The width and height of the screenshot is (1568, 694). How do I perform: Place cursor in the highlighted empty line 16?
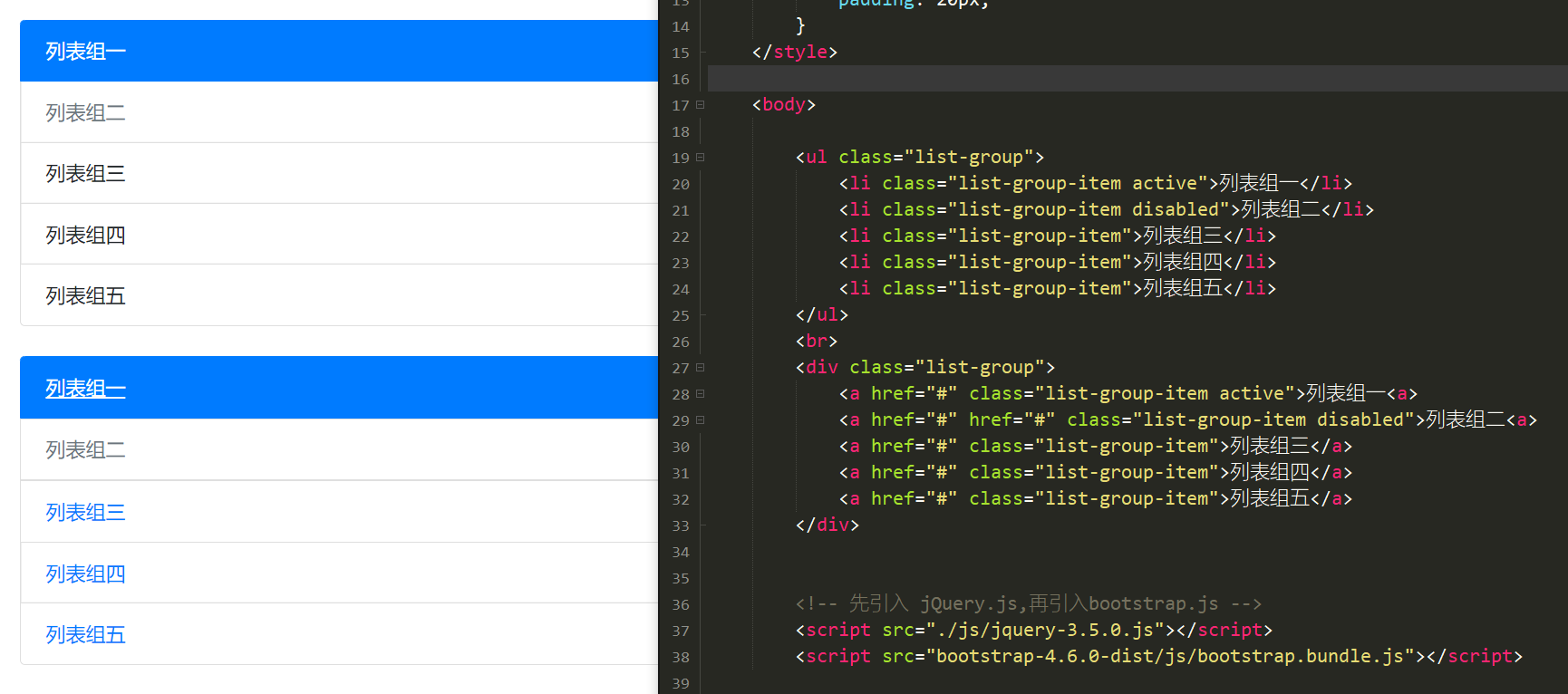point(1137,78)
